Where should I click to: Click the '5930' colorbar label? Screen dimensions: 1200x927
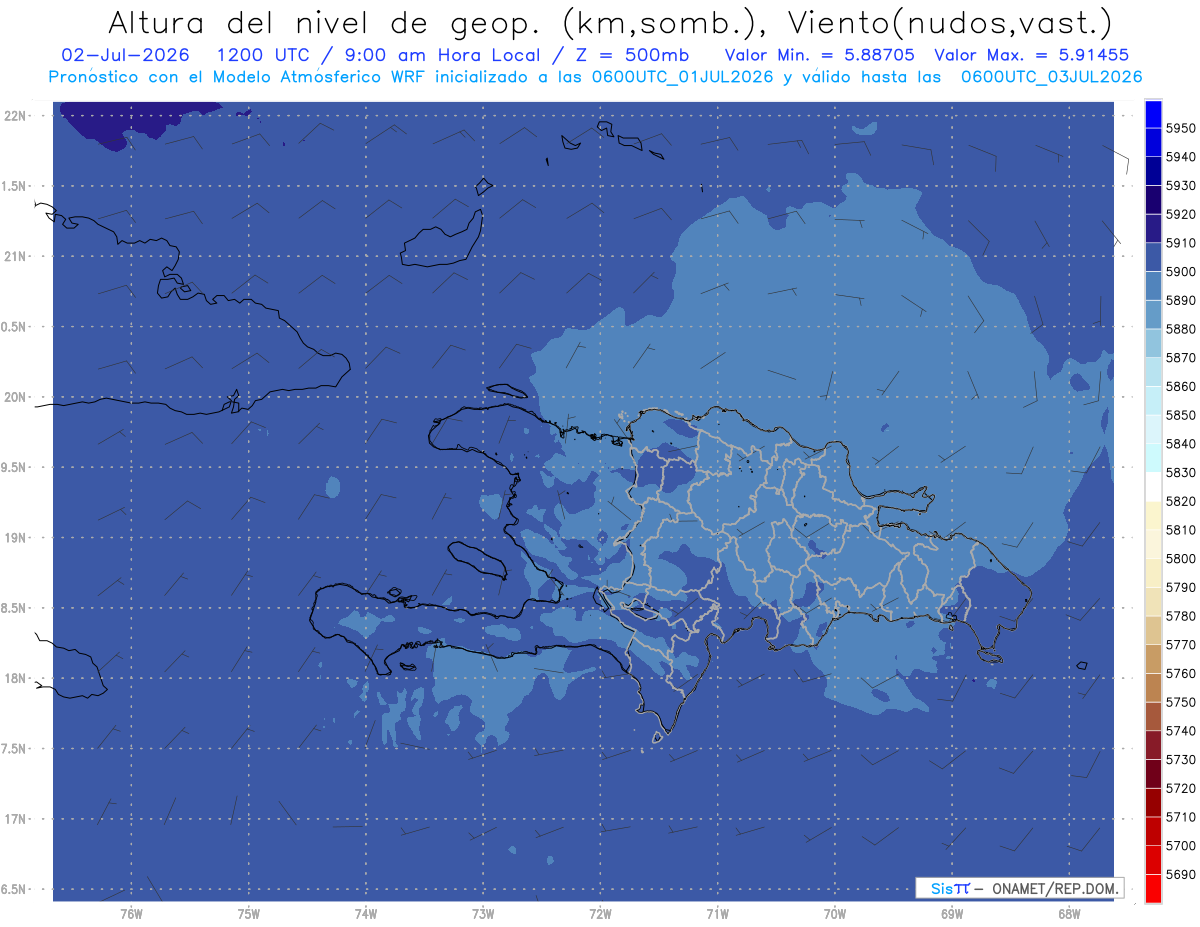1181,186
